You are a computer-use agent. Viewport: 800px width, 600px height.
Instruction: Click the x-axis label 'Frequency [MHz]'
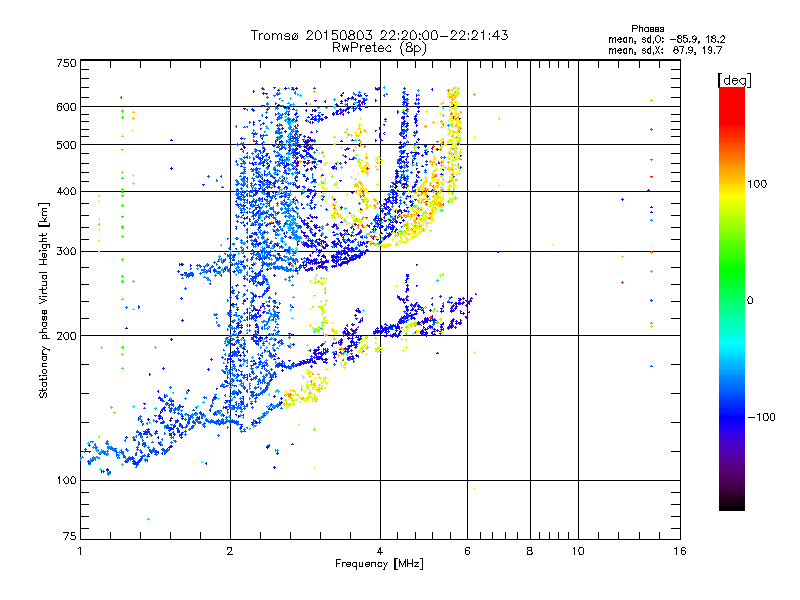click(379, 564)
